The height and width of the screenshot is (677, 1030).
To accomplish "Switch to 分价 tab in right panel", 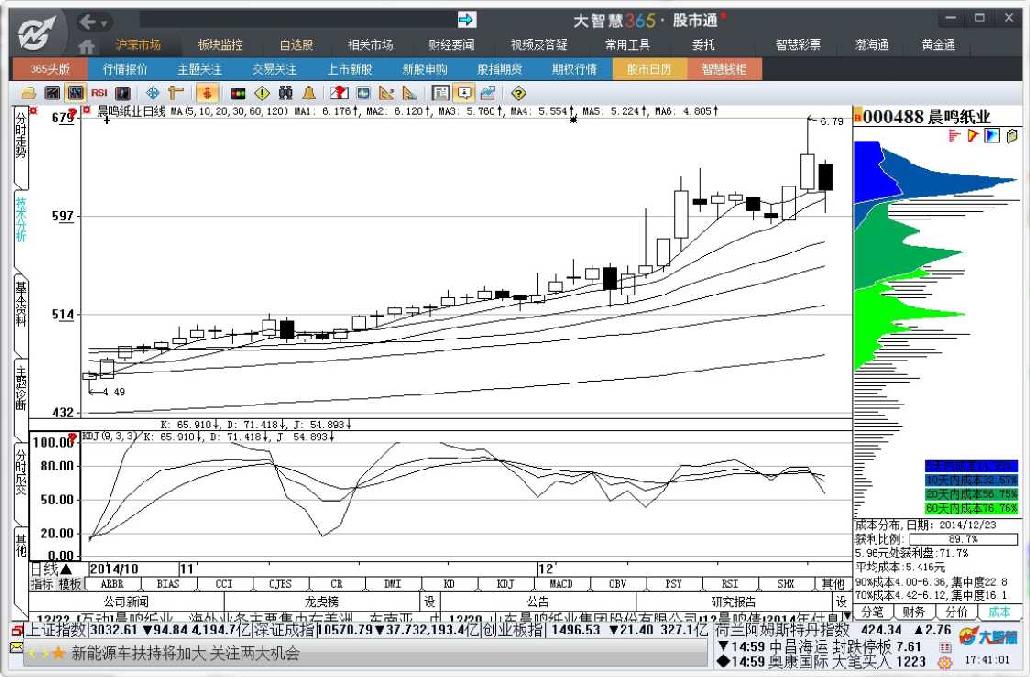I will pos(956,612).
